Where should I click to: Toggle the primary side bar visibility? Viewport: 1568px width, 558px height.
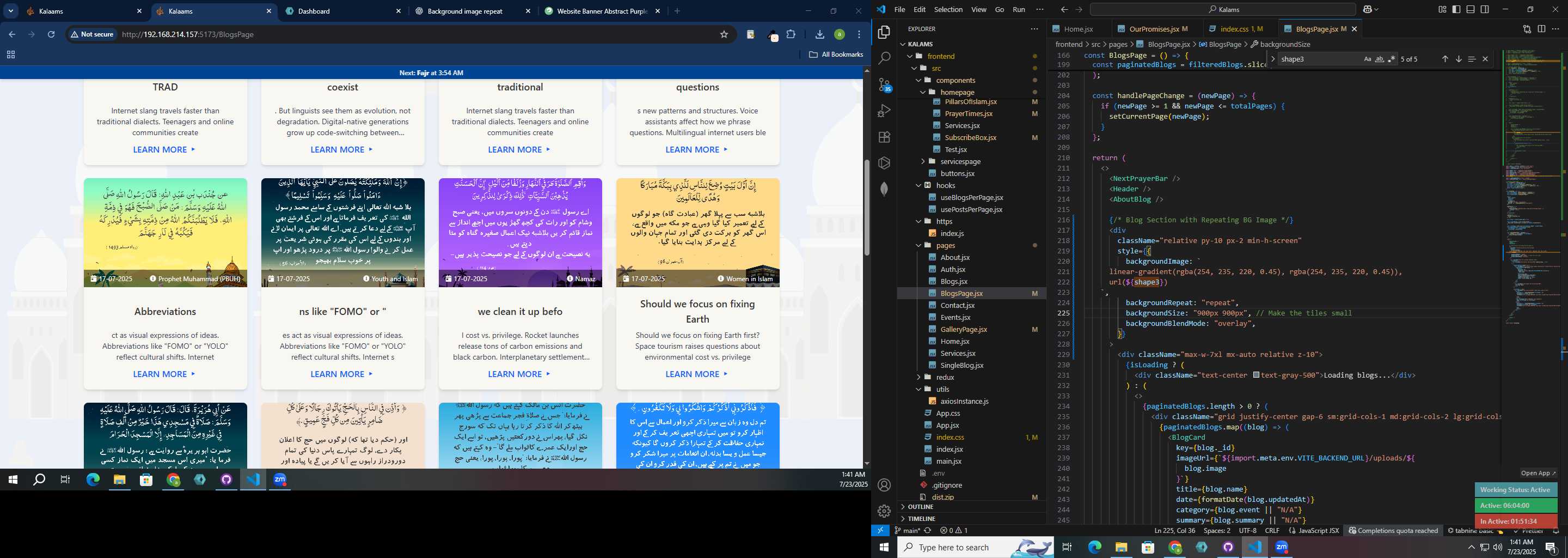point(1456,10)
